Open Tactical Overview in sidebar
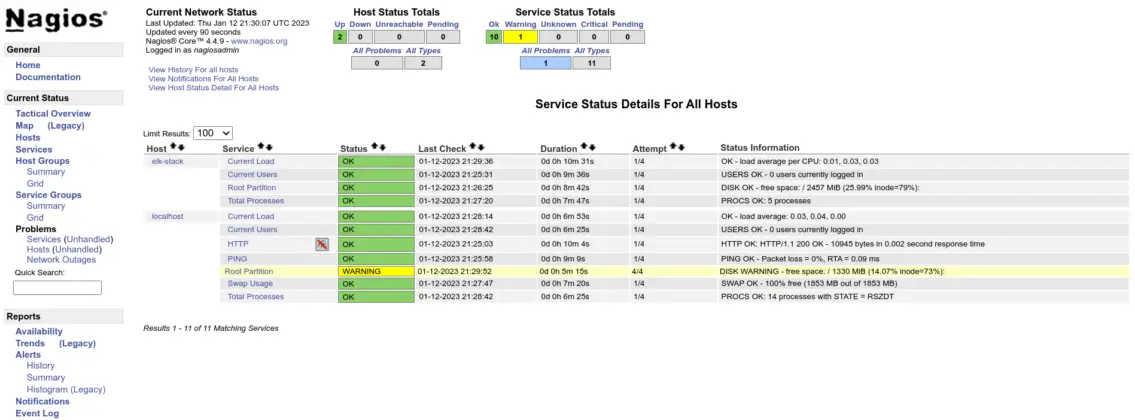The height and width of the screenshot is (420, 1135). tap(53, 114)
